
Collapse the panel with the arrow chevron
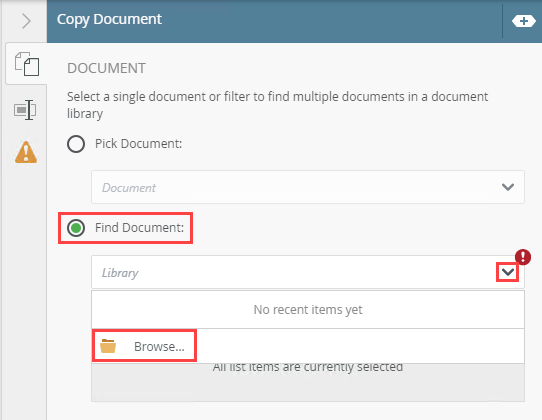click(x=26, y=21)
